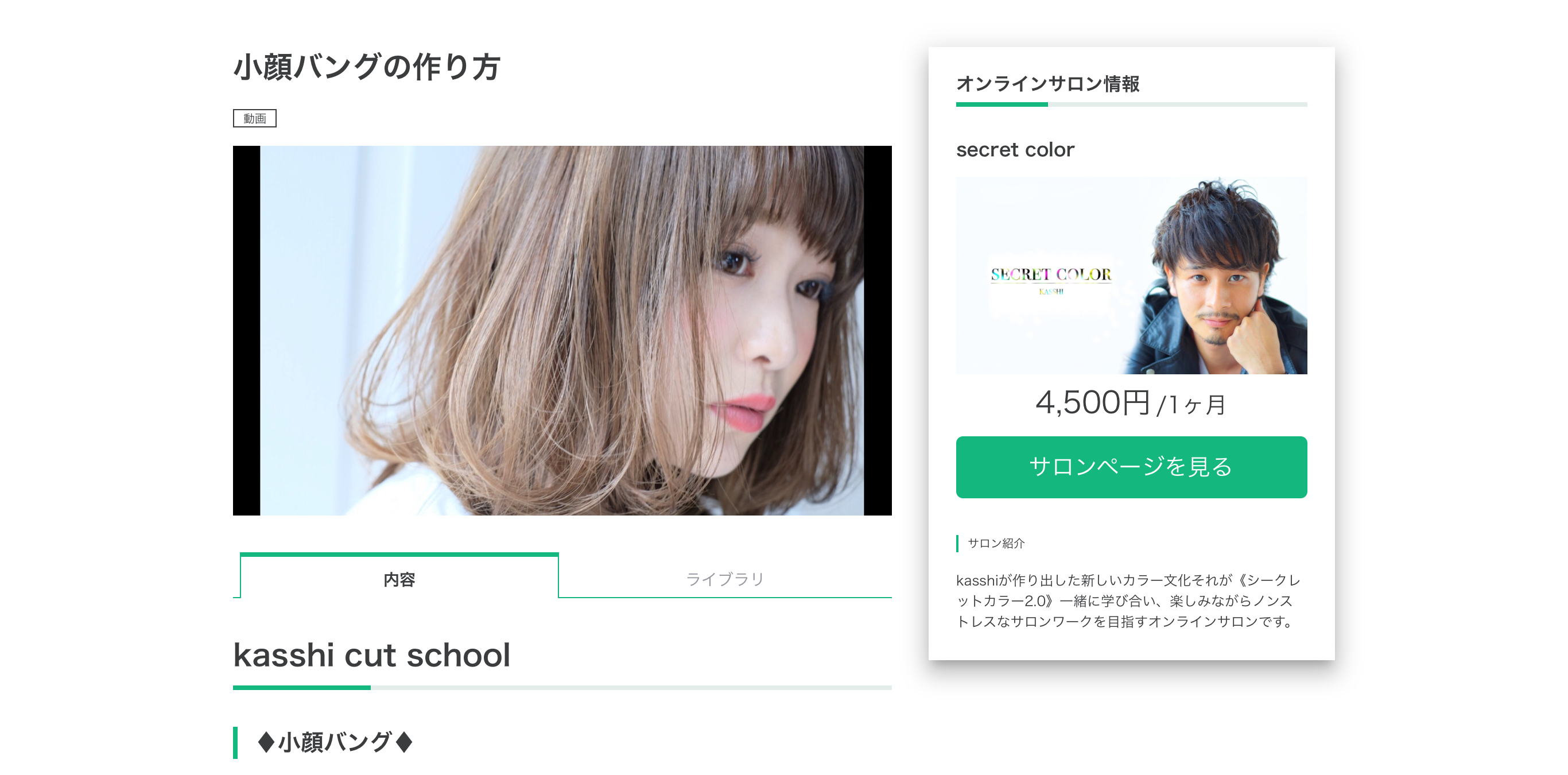Click the kasshi cut school heading

[x=371, y=654]
